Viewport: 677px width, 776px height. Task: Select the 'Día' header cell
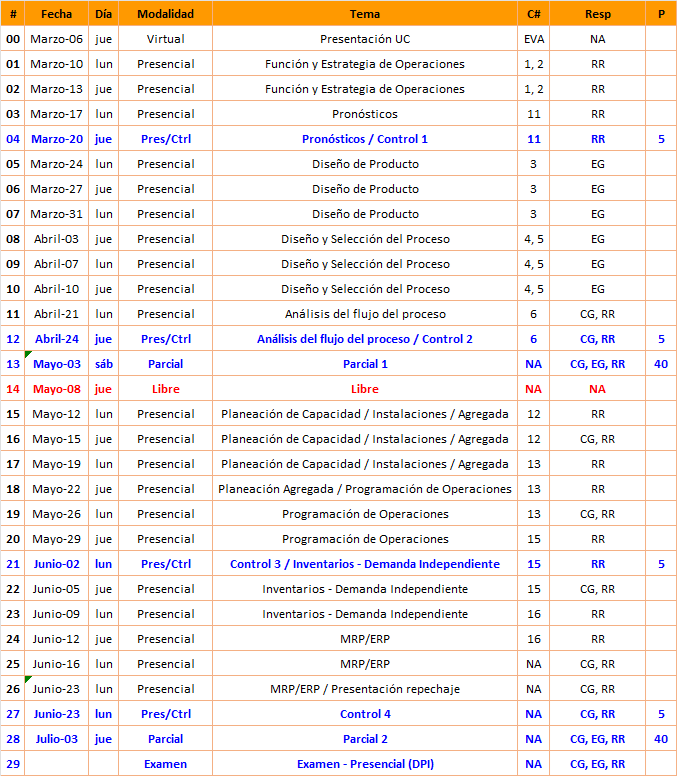tap(103, 14)
